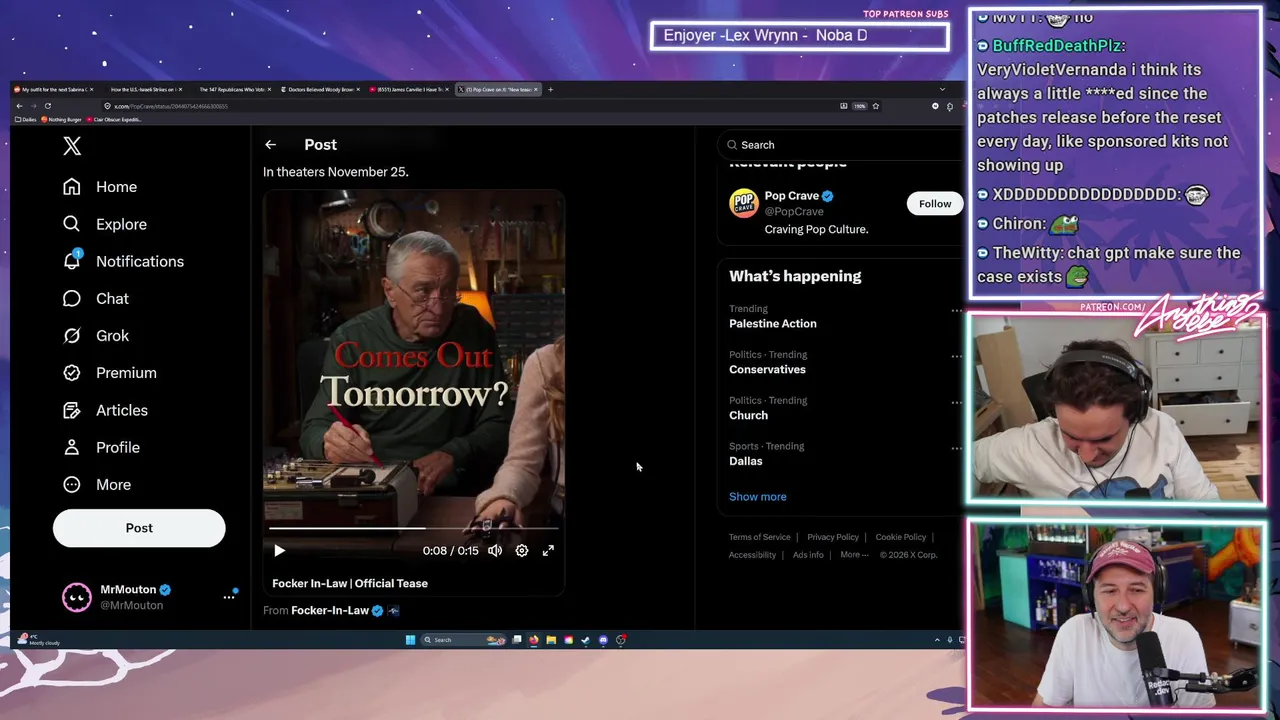Open the Conservatives trend
Viewport: 1280px width, 720px height.
(x=767, y=370)
